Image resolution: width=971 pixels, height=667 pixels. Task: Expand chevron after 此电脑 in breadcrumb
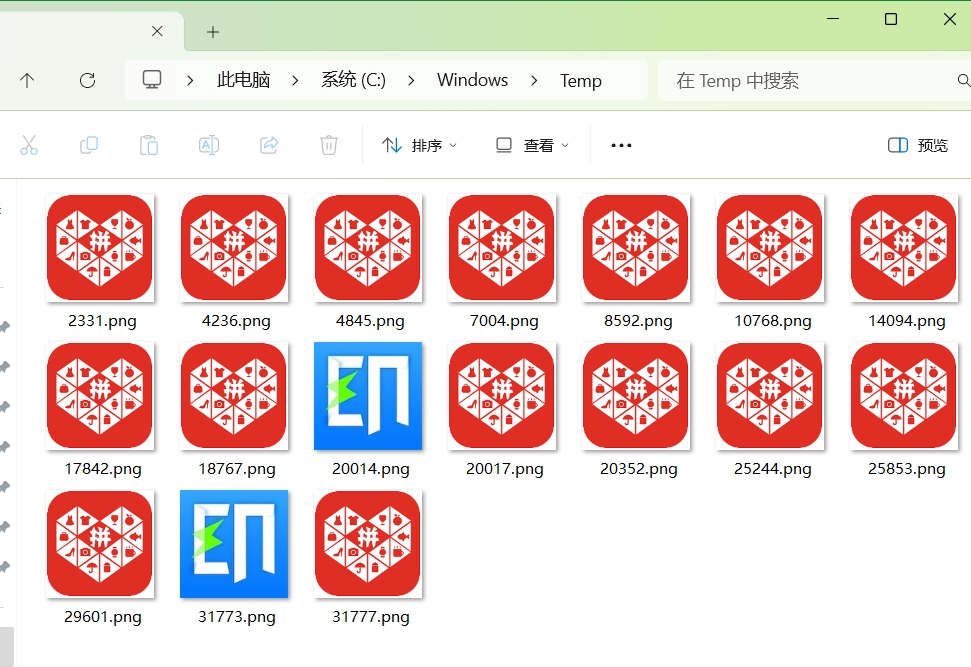coord(295,81)
